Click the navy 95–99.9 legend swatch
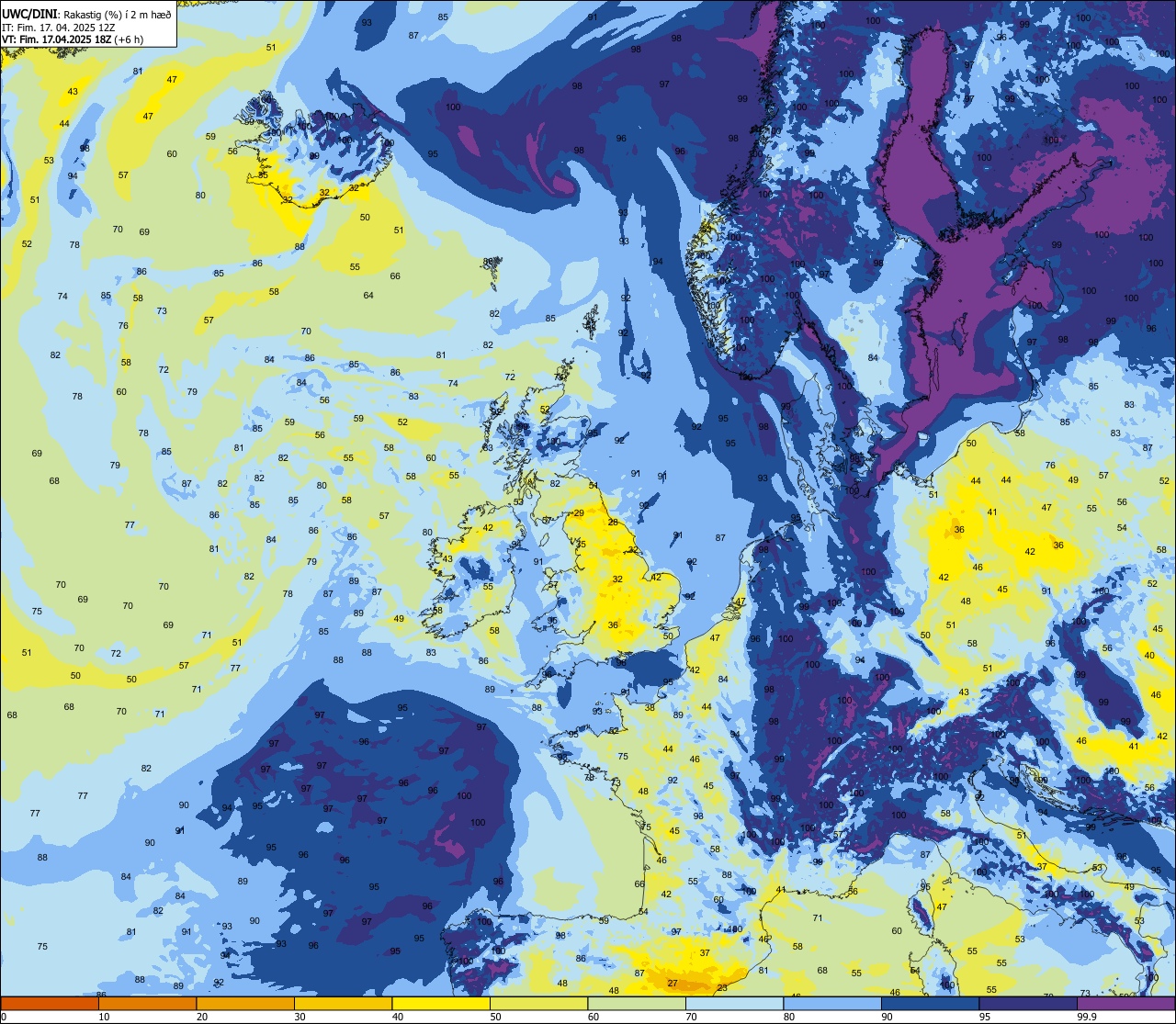The height and width of the screenshot is (1024, 1176). (x=1028, y=1004)
